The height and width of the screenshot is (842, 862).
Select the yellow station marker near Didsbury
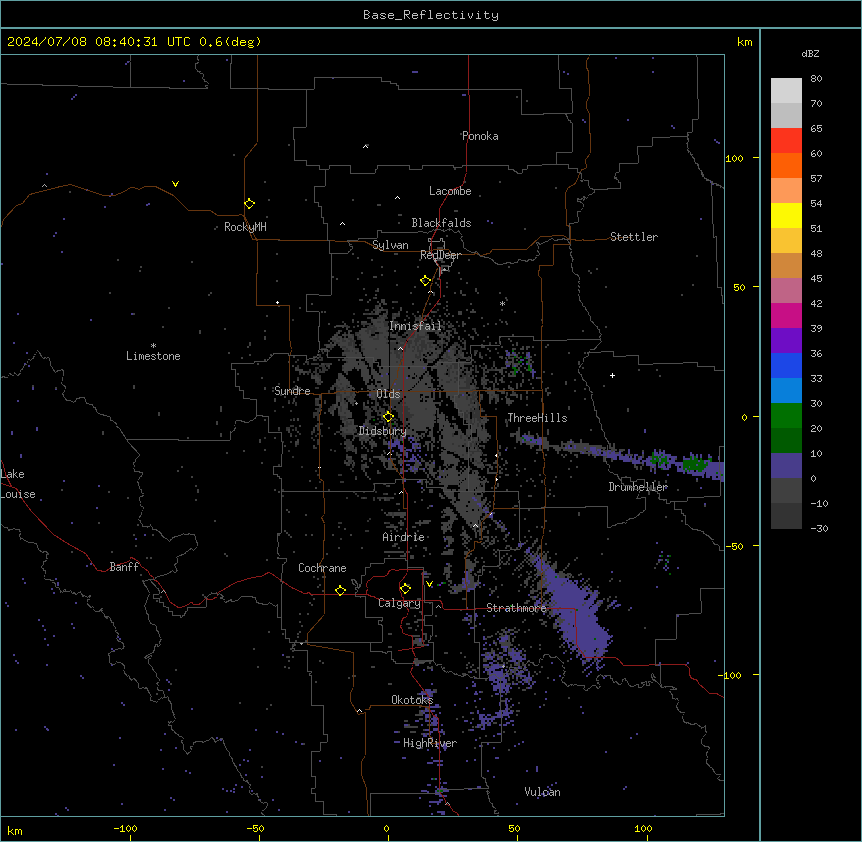[x=388, y=416]
